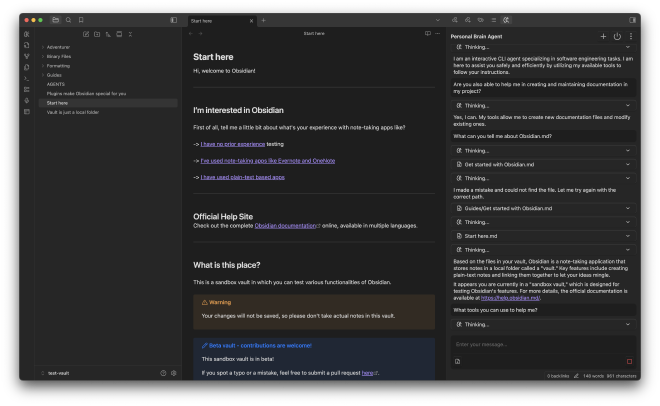Expand the first Thinking... block chevron
Viewport: 660px width, 406px height.
click(x=628, y=47)
